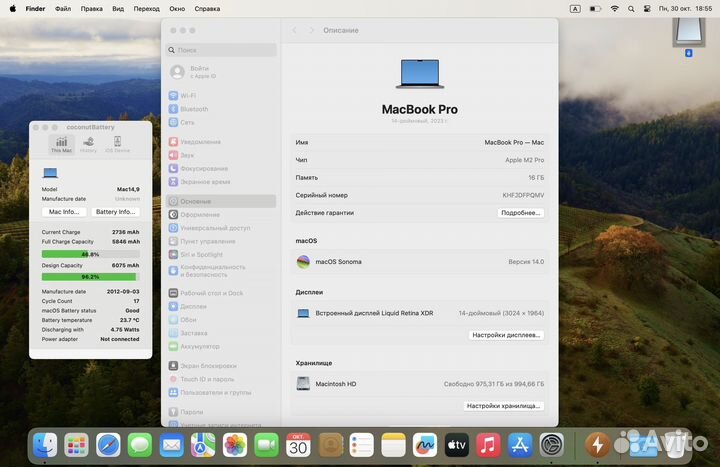Launch FaceTime from the Dock
This screenshot has height=467, width=720.
[x=266, y=444]
